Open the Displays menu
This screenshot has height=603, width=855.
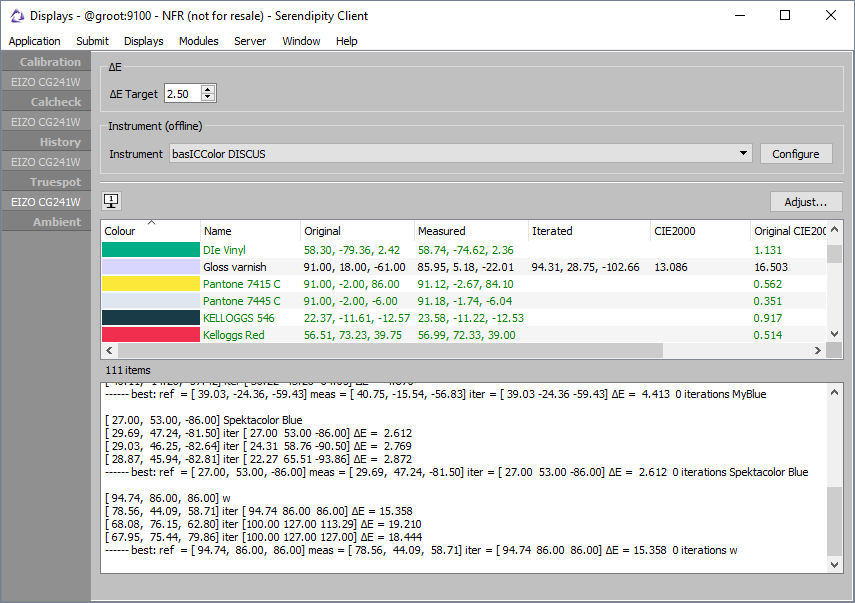click(143, 41)
